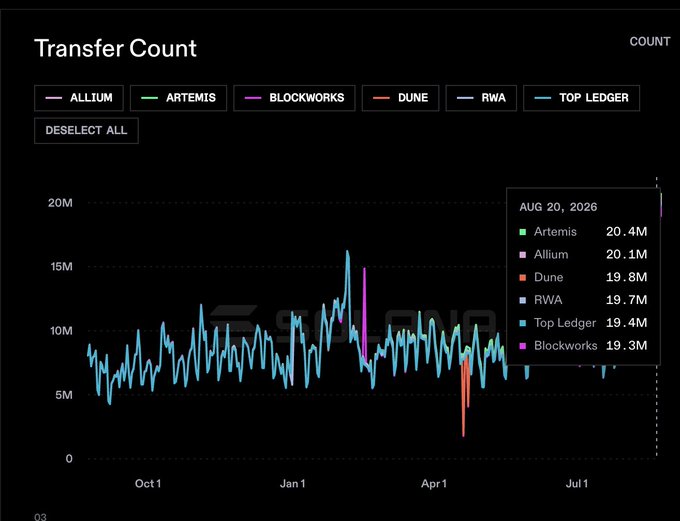Click the 20M y-axis label
Viewport: 680px width, 521px height.
coord(60,203)
